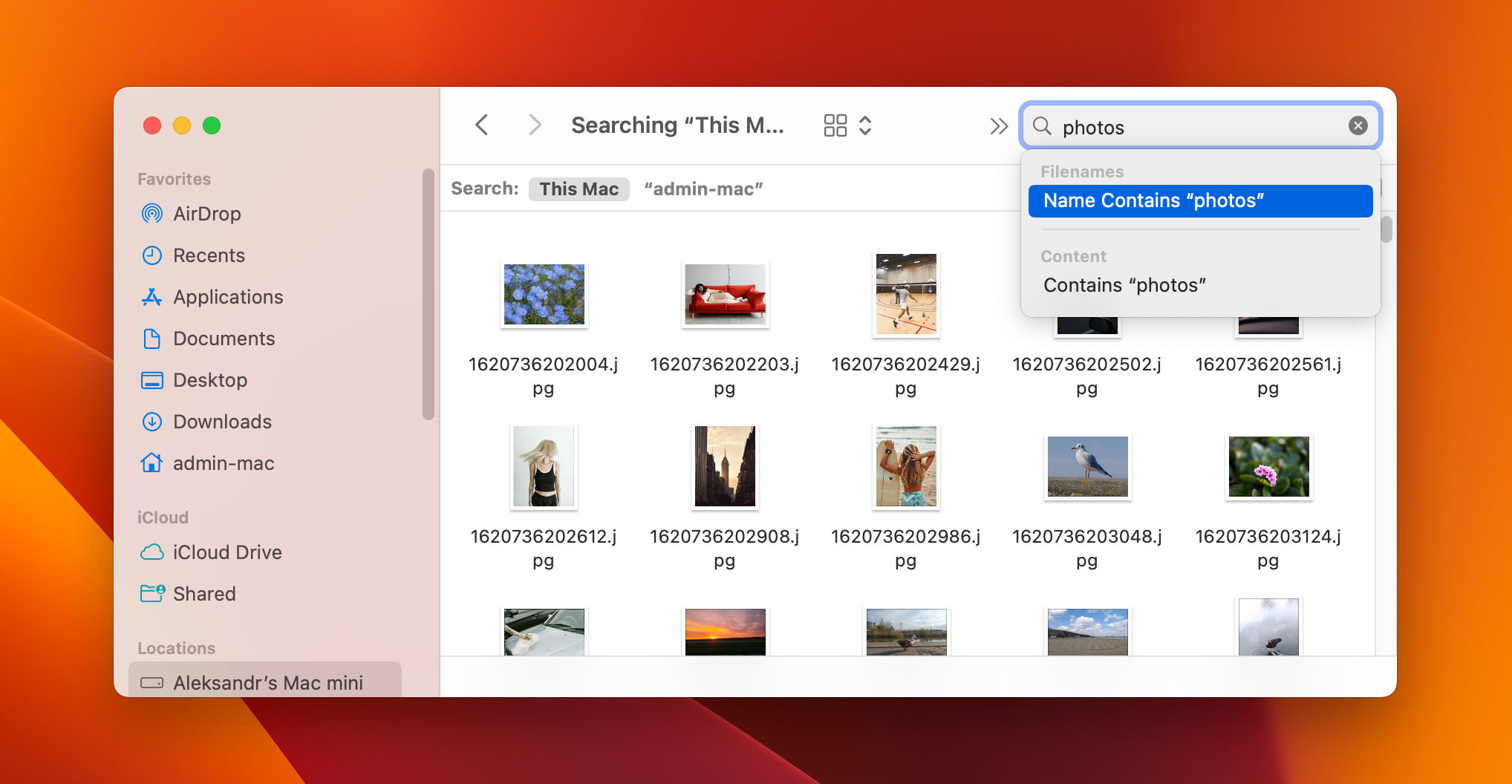Click file name 1620736202502.jpg

pos(1086,376)
